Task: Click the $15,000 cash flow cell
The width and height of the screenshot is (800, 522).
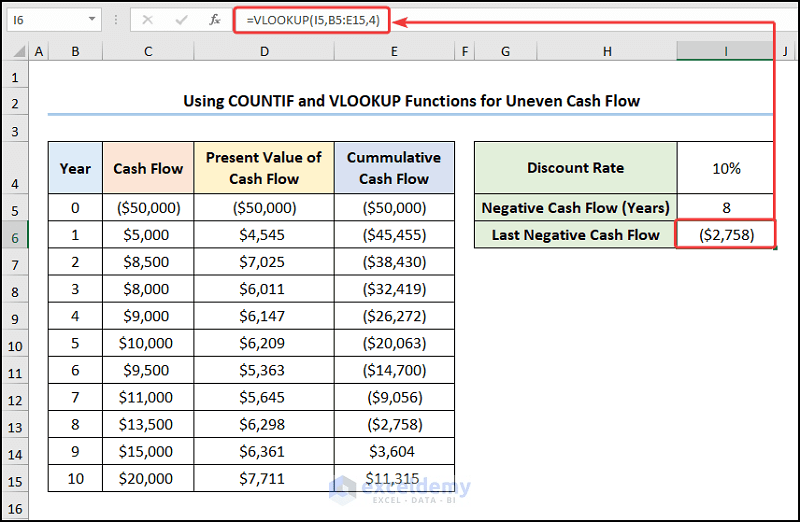Action: point(148,451)
